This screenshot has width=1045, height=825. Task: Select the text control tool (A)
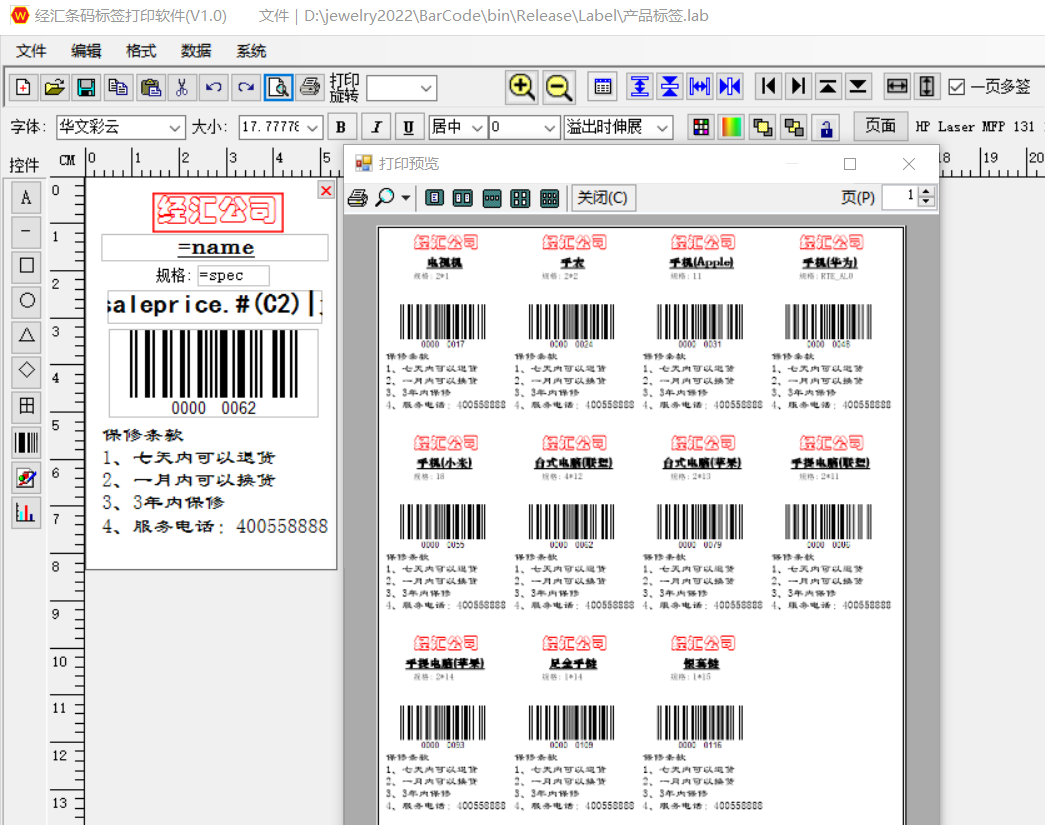26,197
